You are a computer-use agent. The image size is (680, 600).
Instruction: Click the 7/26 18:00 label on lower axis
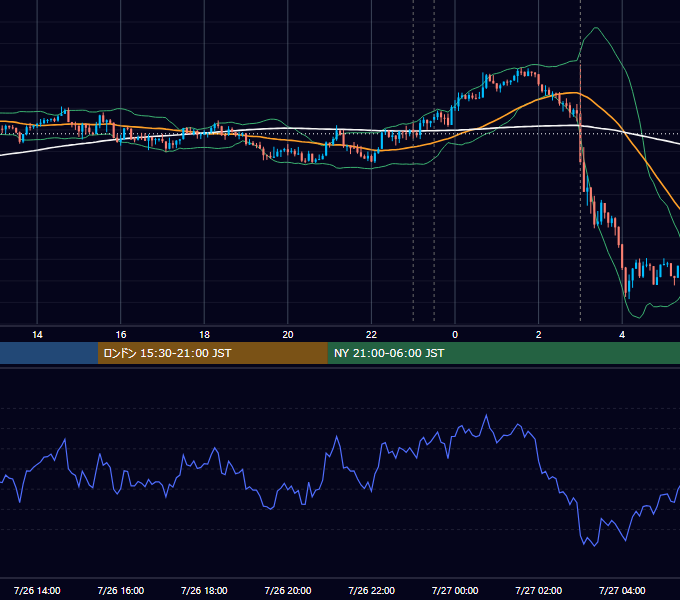click(204, 590)
